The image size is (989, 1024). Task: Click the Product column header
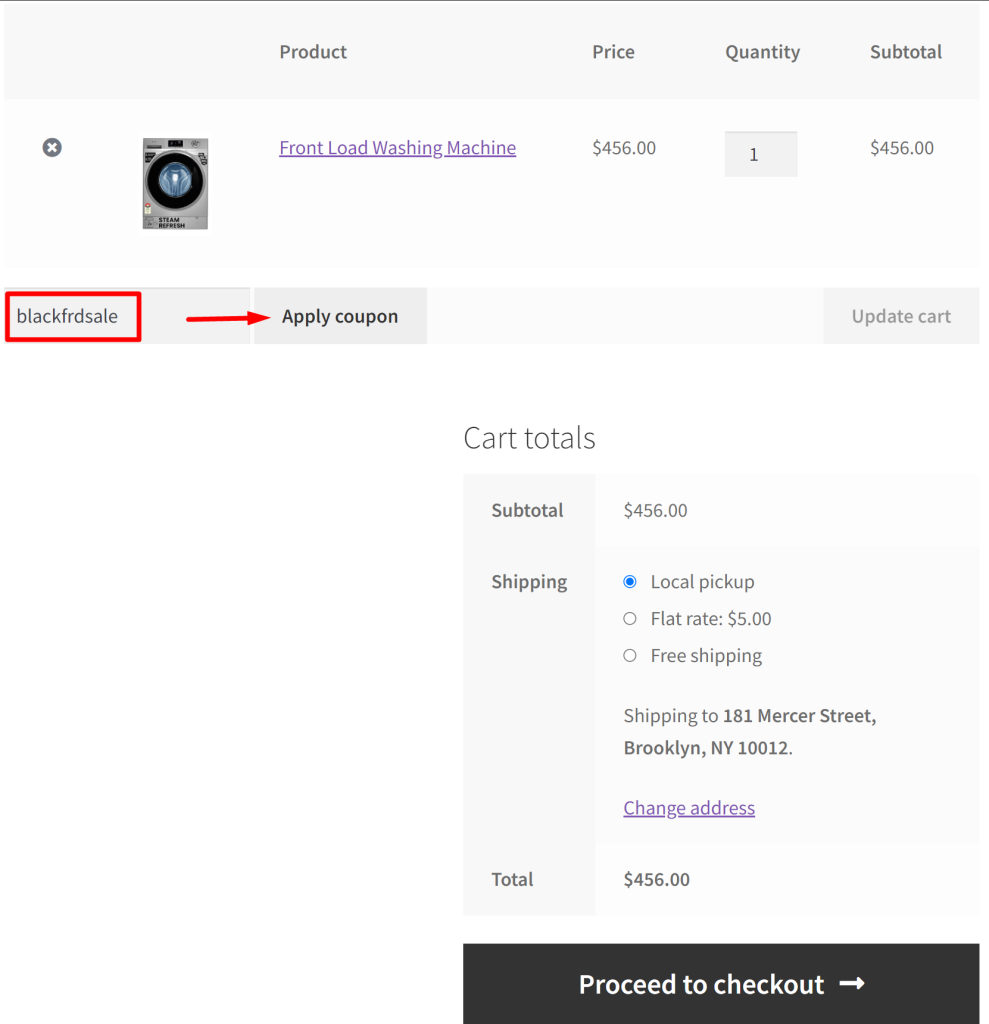pos(313,52)
